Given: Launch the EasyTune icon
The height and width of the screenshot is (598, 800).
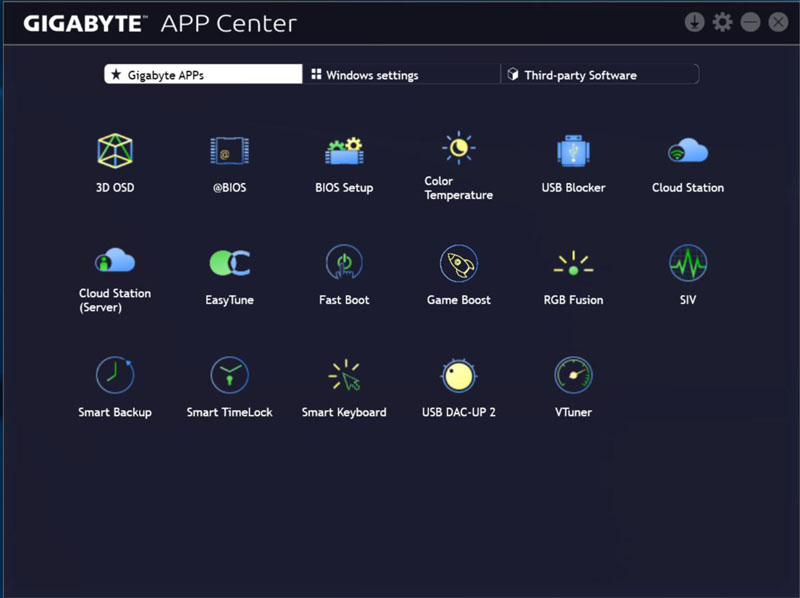Looking at the screenshot, I should point(230,263).
